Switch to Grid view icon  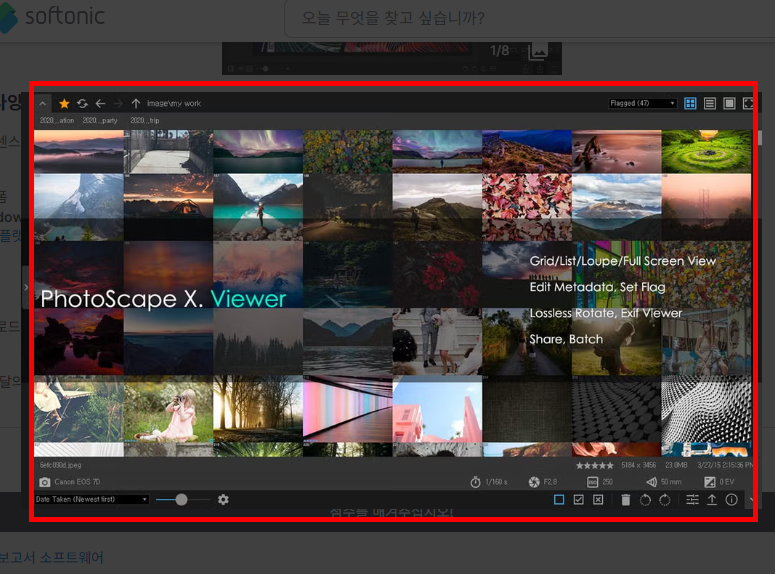click(690, 103)
